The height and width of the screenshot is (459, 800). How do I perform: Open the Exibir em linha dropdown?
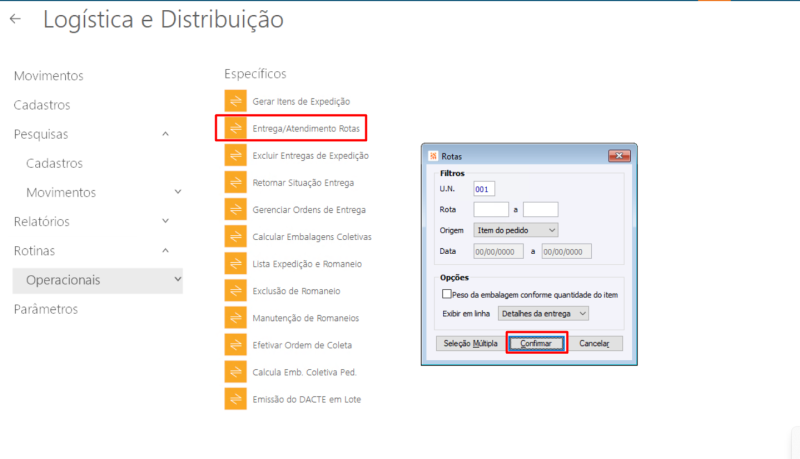tap(543, 313)
